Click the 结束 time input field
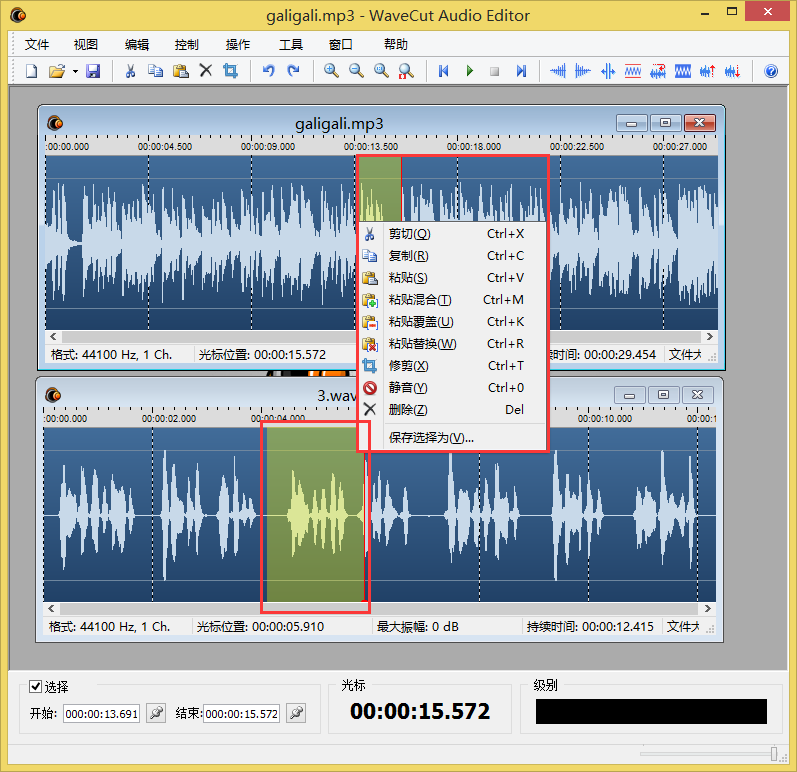The width and height of the screenshot is (797, 772). tap(241, 714)
